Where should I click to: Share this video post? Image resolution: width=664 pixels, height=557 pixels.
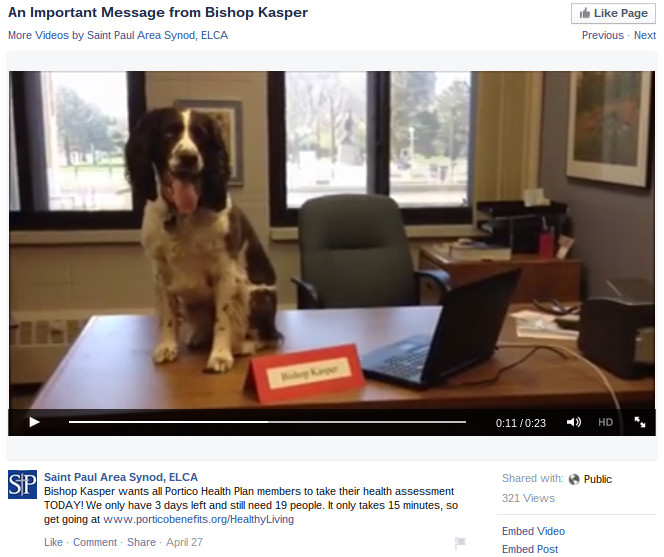(x=141, y=542)
